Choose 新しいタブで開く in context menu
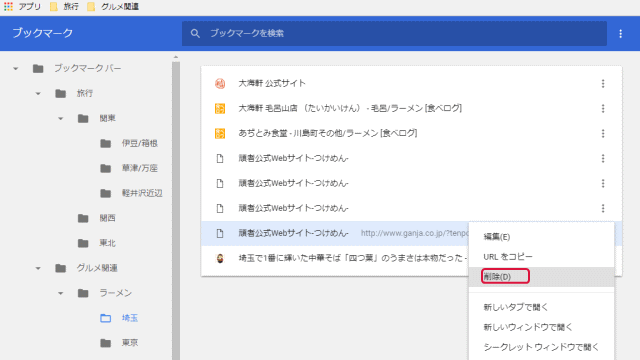The height and width of the screenshot is (360, 640). tap(542, 307)
